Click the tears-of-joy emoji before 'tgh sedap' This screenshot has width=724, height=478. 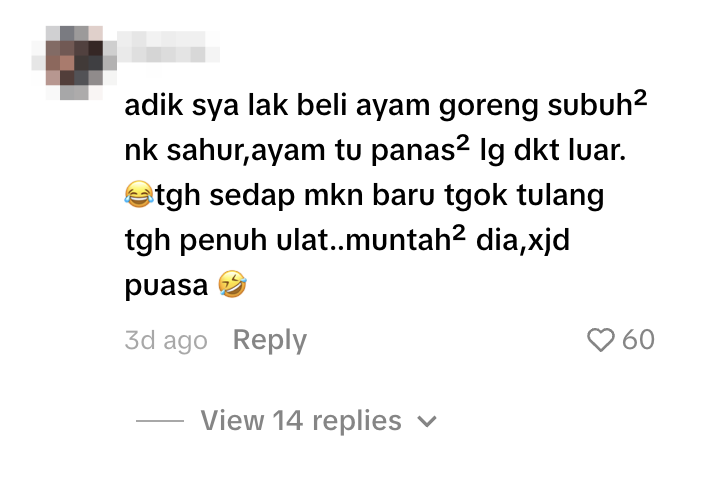pos(139,194)
